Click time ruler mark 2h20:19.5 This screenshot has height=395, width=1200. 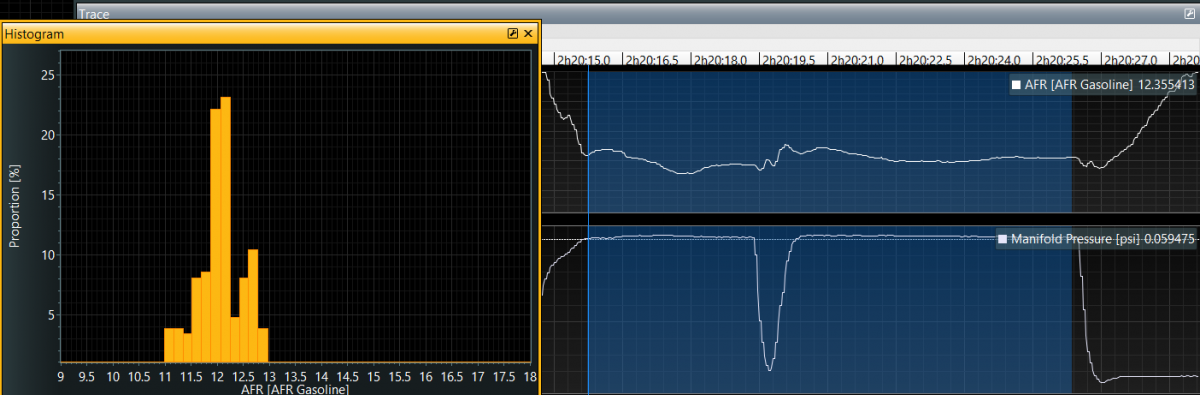pyautogui.click(x=789, y=60)
